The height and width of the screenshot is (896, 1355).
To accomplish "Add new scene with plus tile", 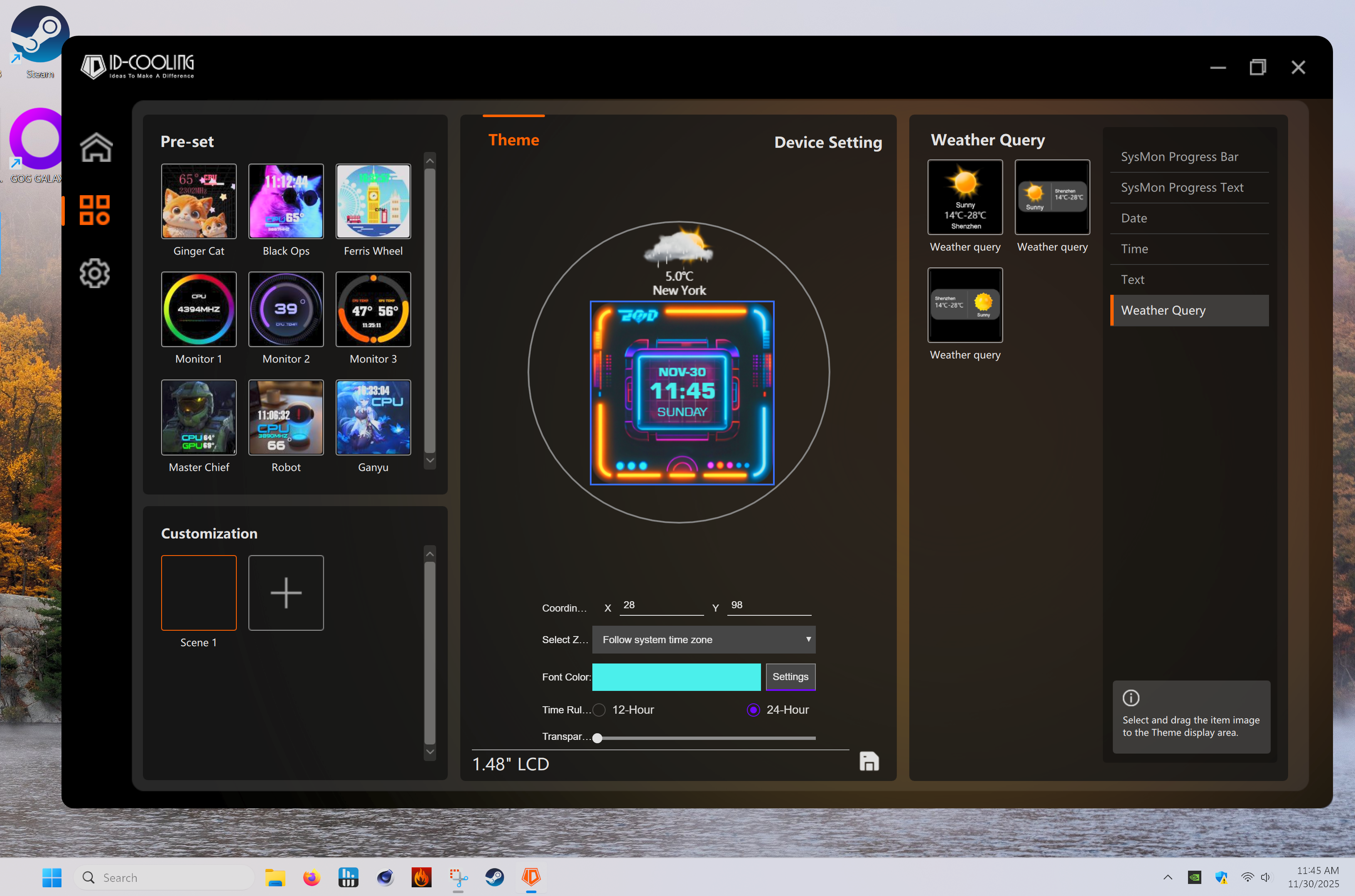I will click(x=286, y=592).
